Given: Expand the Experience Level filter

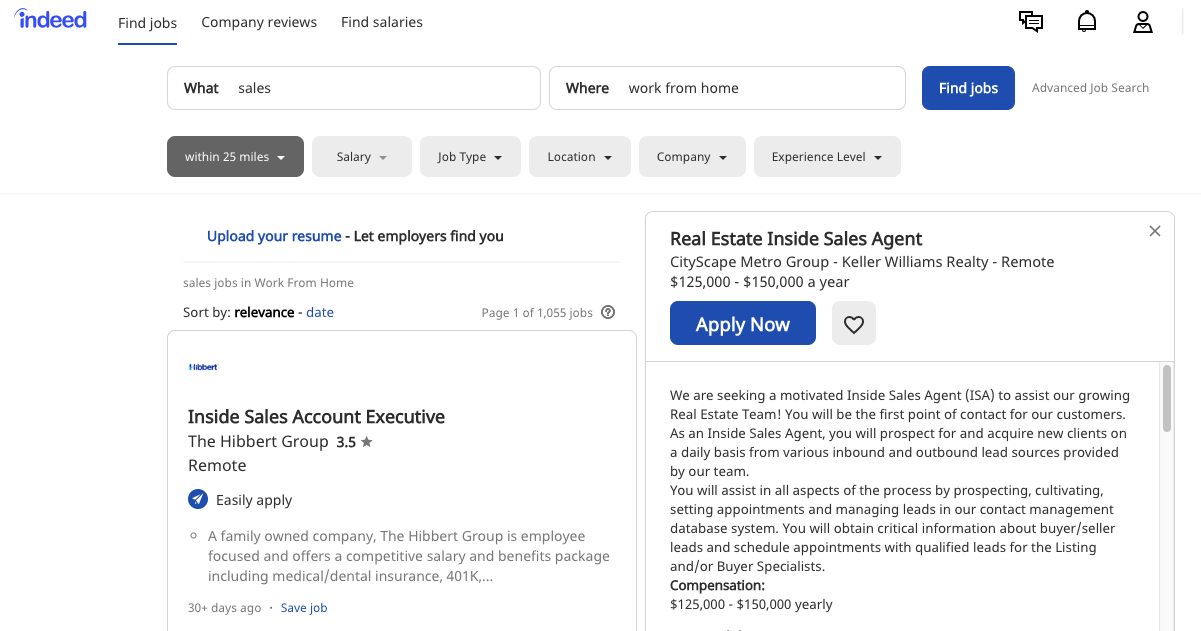Looking at the screenshot, I should (827, 156).
